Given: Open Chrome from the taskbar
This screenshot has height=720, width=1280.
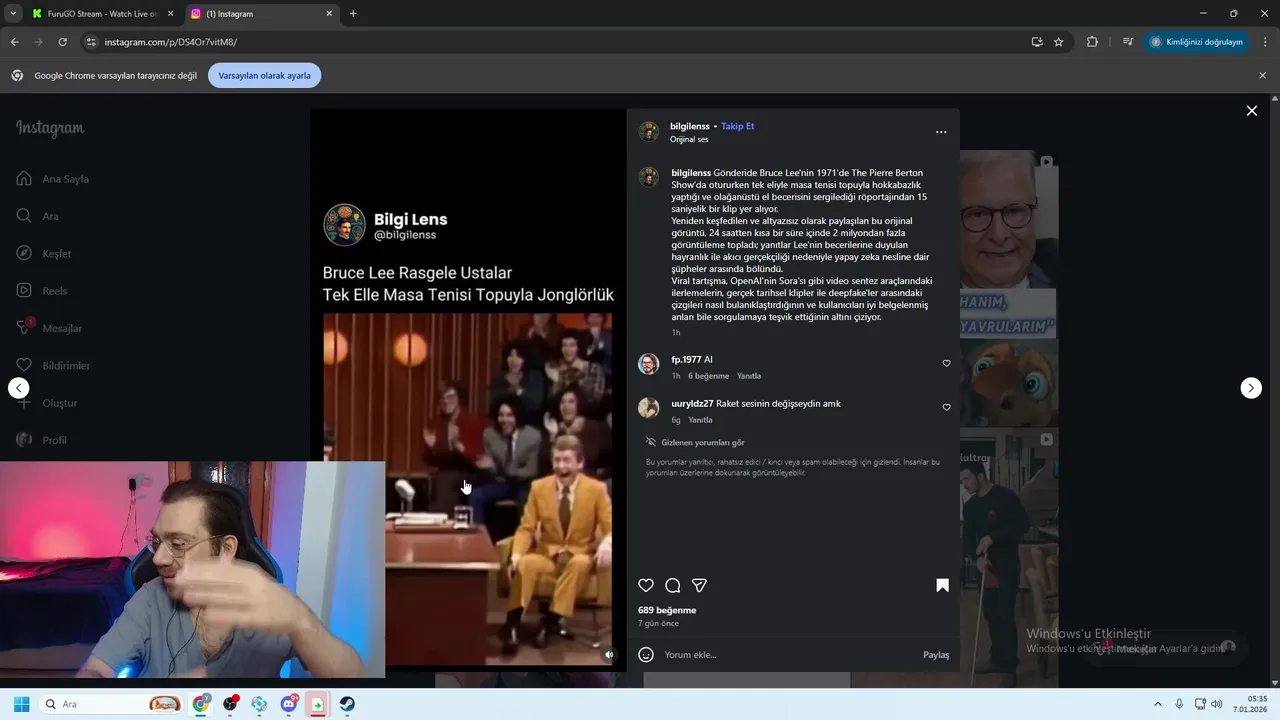Looking at the screenshot, I should click(202, 704).
